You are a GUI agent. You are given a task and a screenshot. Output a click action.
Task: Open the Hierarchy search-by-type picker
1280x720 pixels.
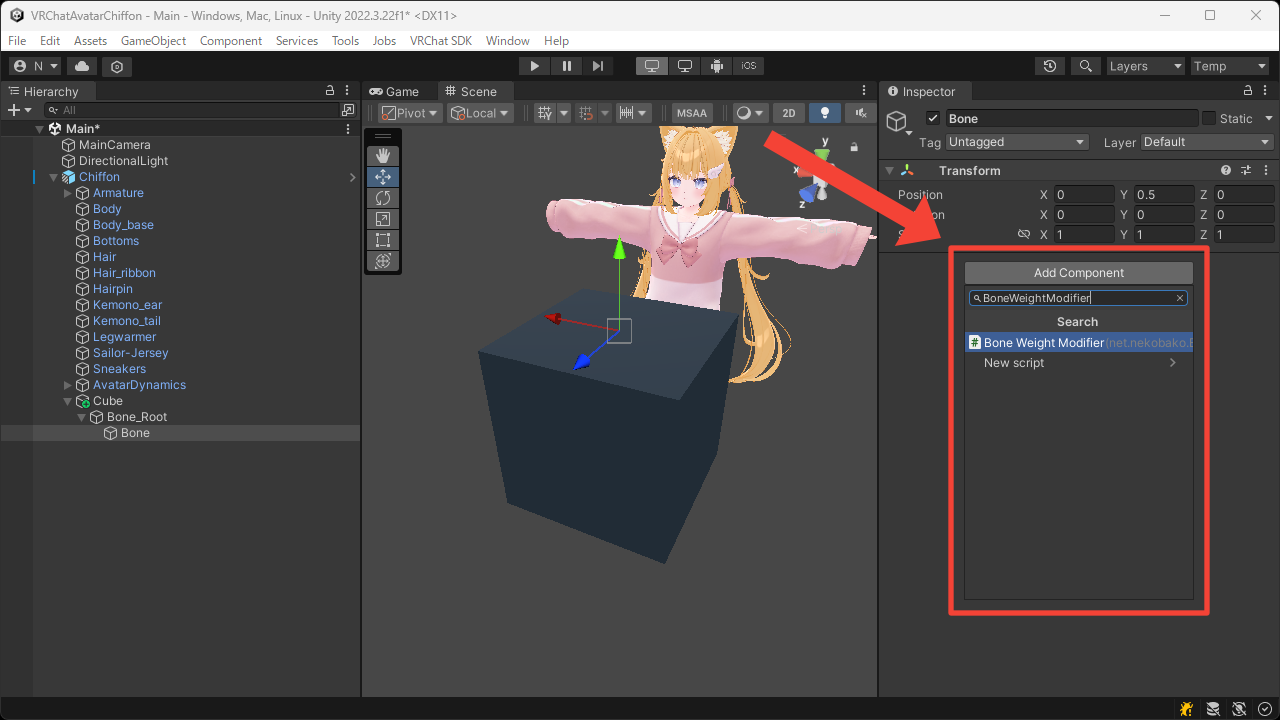(x=348, y=110)
